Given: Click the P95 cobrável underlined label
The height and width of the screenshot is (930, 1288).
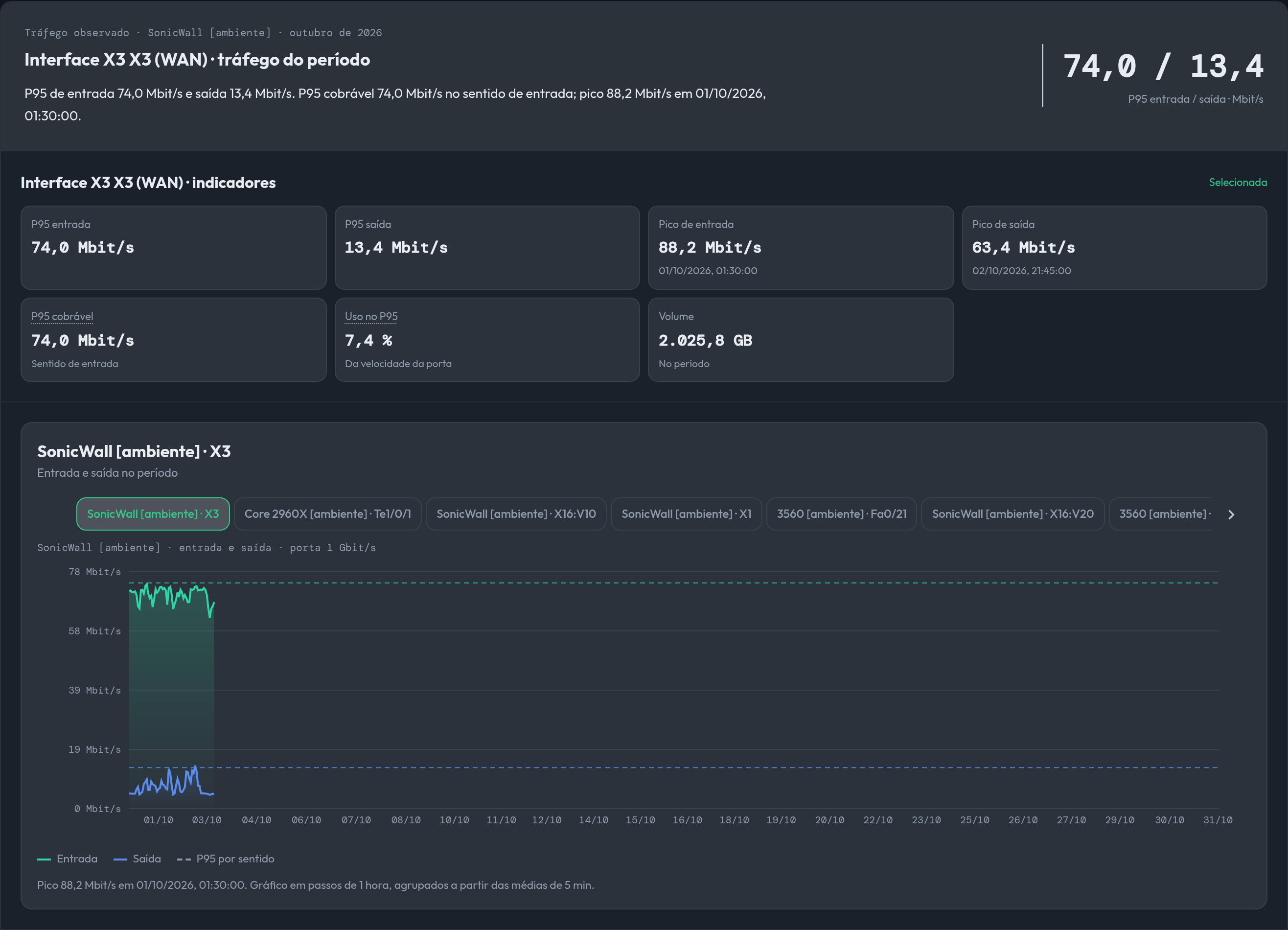Looking at the screenshot, I should coord(63,316).
